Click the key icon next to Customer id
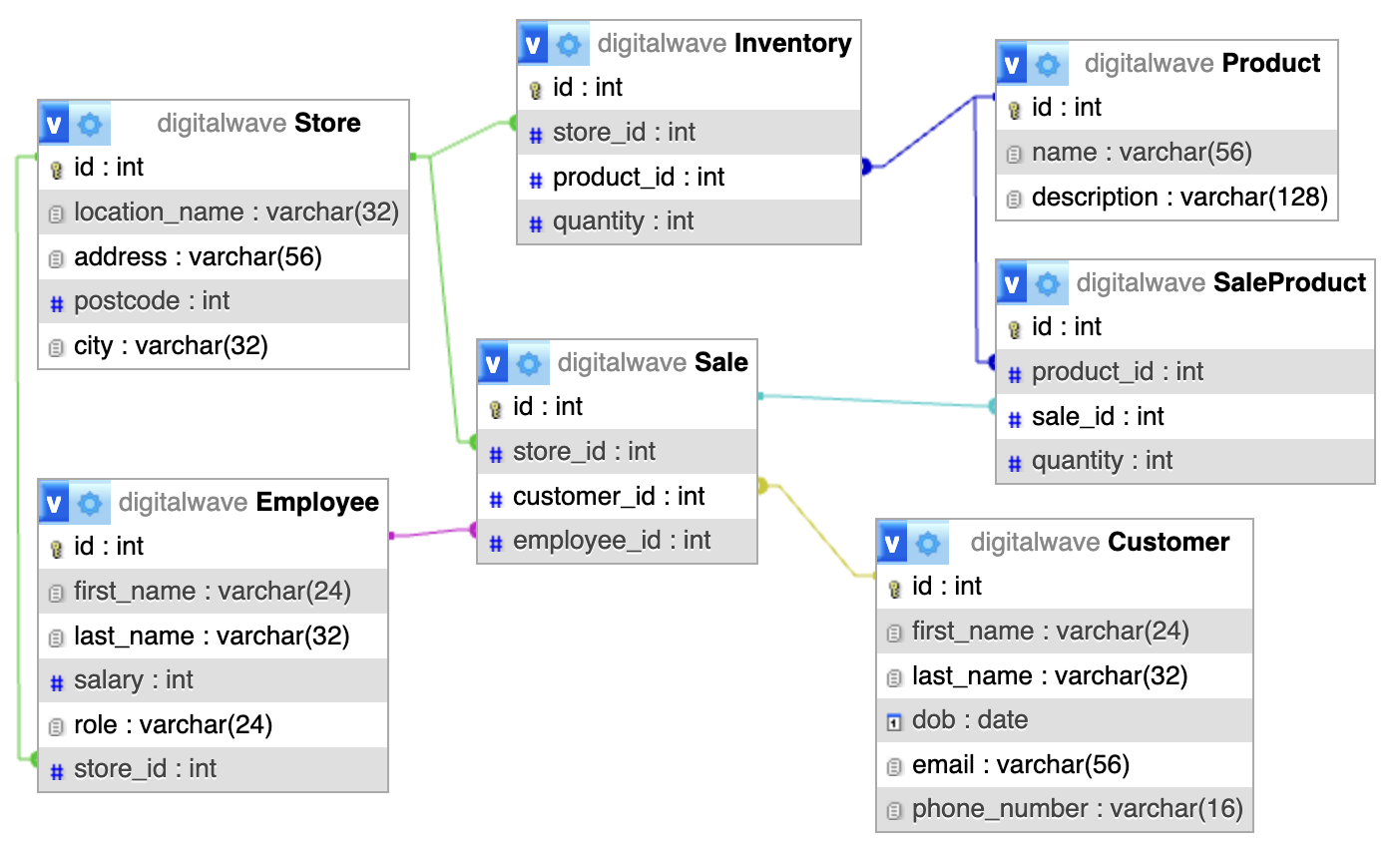The image size is (1400, 853). click(x=893, y=586)
